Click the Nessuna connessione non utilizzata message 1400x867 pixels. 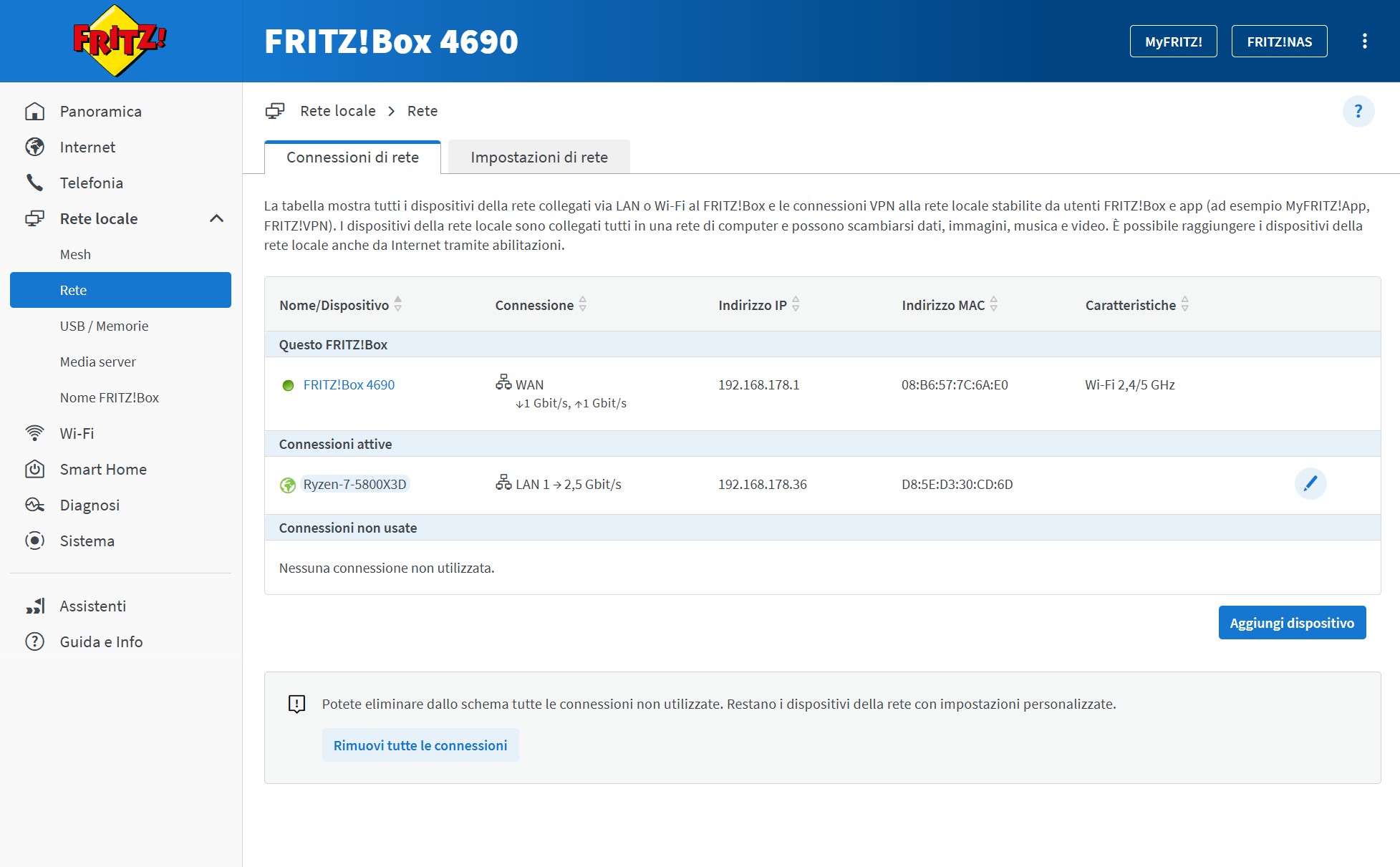[387, 568]
